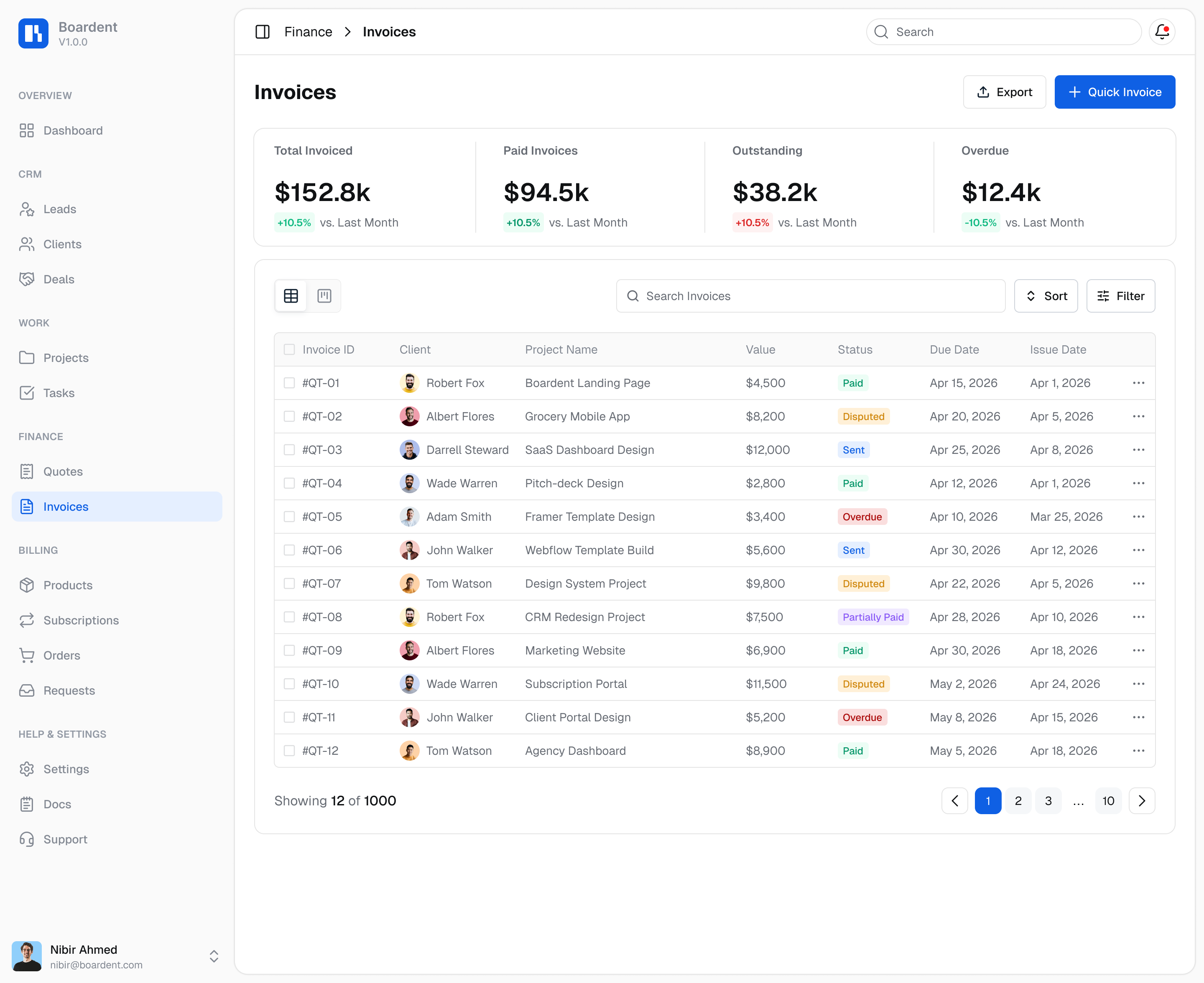Open Subscriptions in the sidebar
Viewport: 1204px width, 983px height.
click(117, 620)
